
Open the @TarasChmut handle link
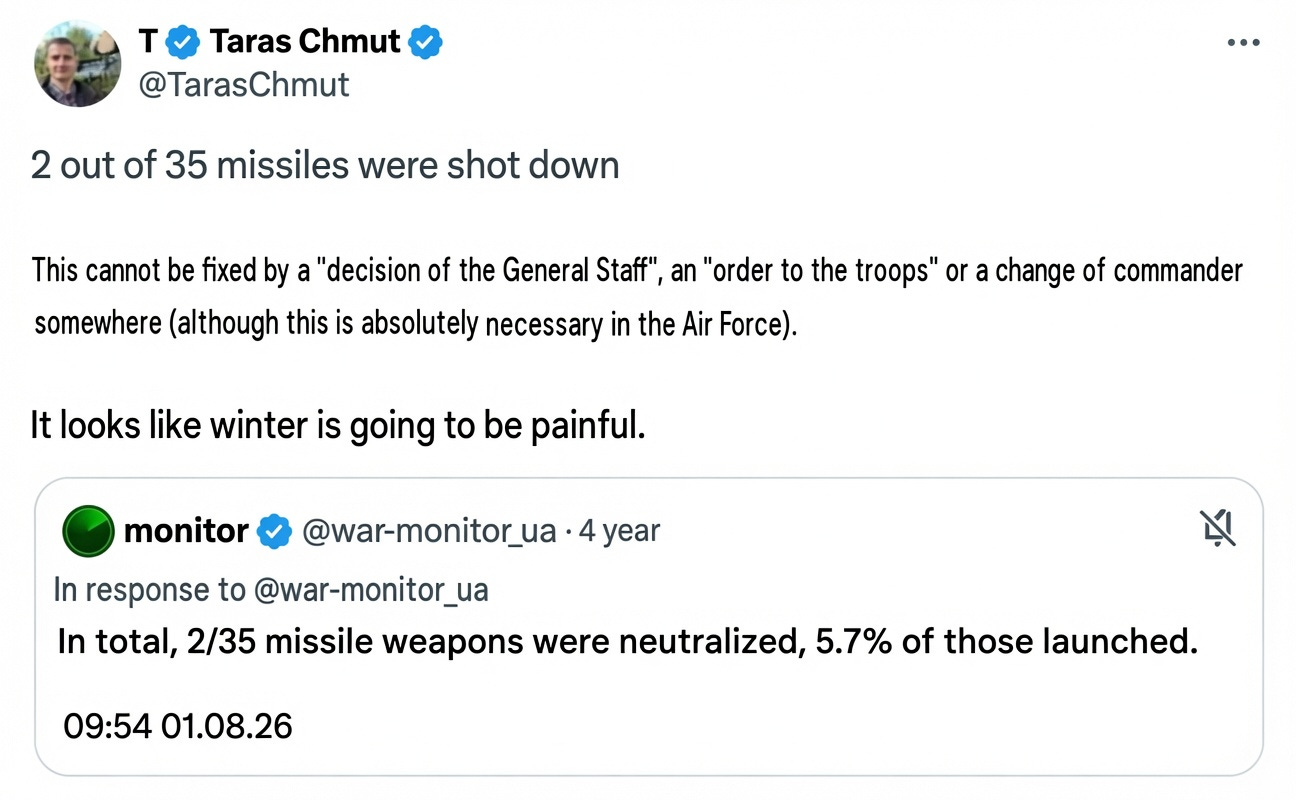click(243, 84)
